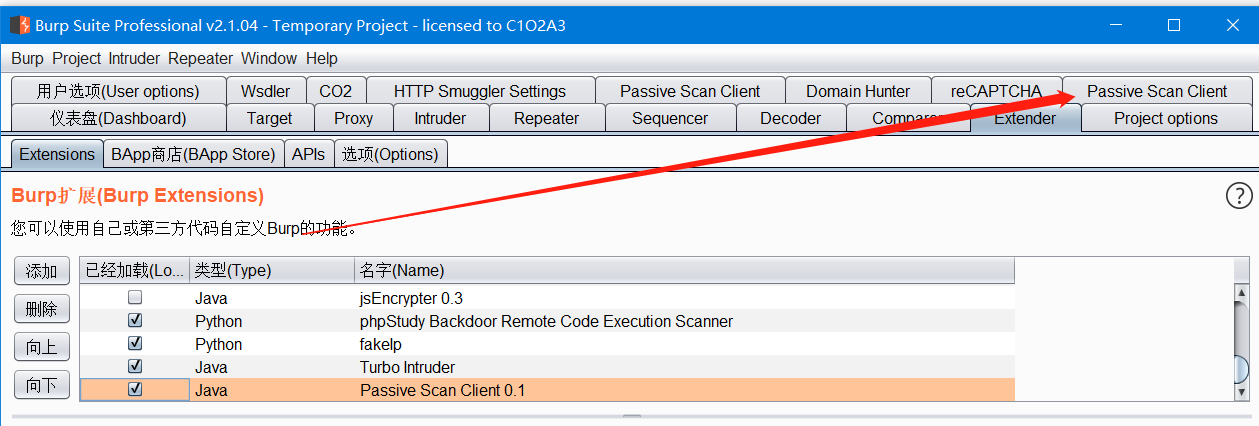Enable the jsEncrypter 0.3 extension checkbox
This screenshot has width=1259, height=426.
pyautogui.click(x=135, y=298)
